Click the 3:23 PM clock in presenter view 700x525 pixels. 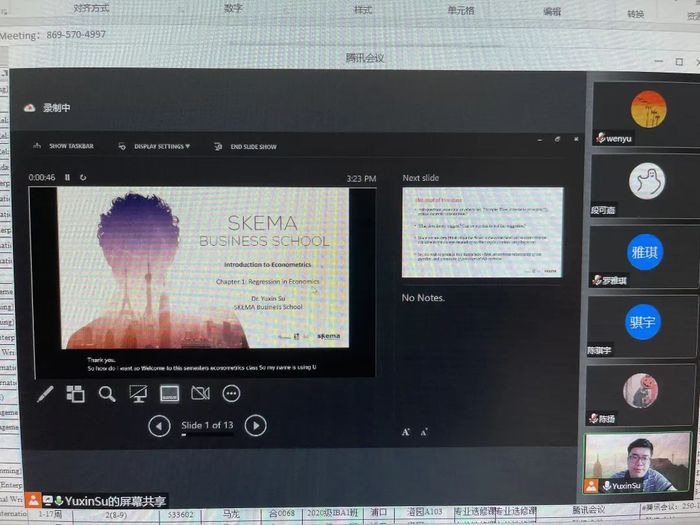pos(362,179)
